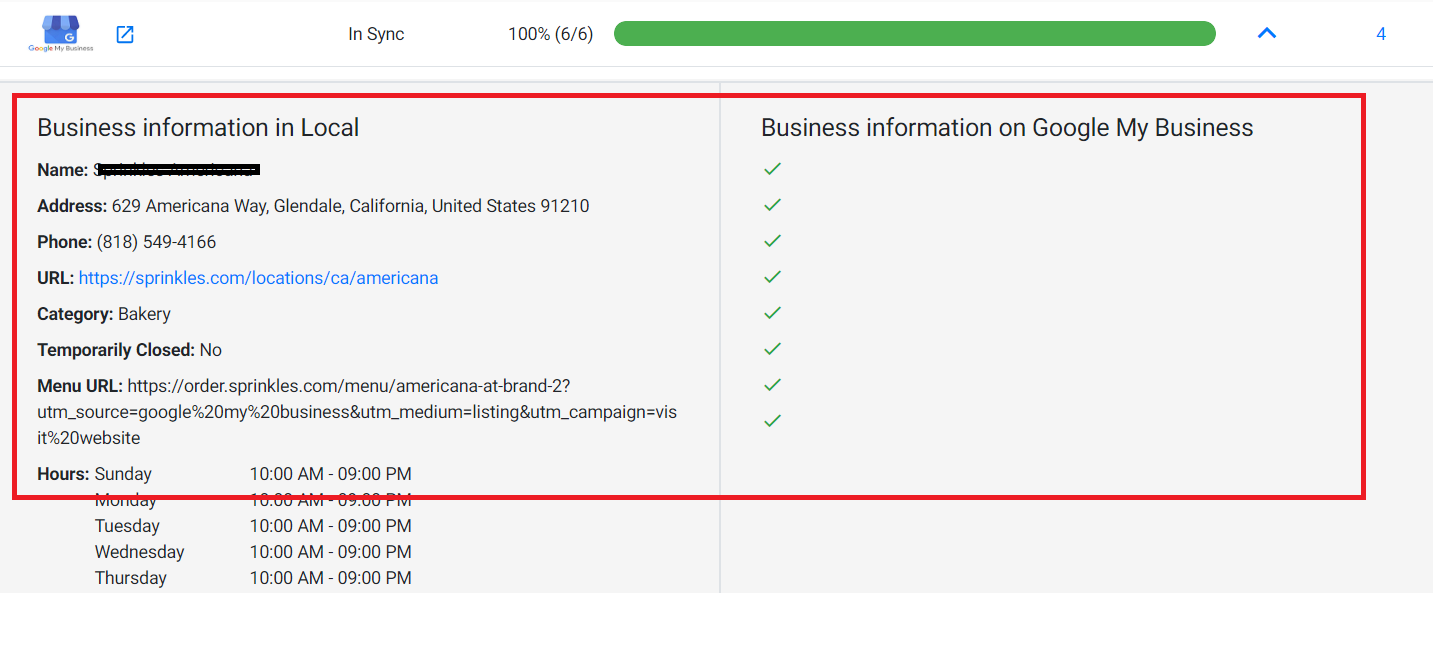Click the checkmark beside Temporarily Closed
The width and height of the screenshot is (1433, 648).
[x=772, y=349]
